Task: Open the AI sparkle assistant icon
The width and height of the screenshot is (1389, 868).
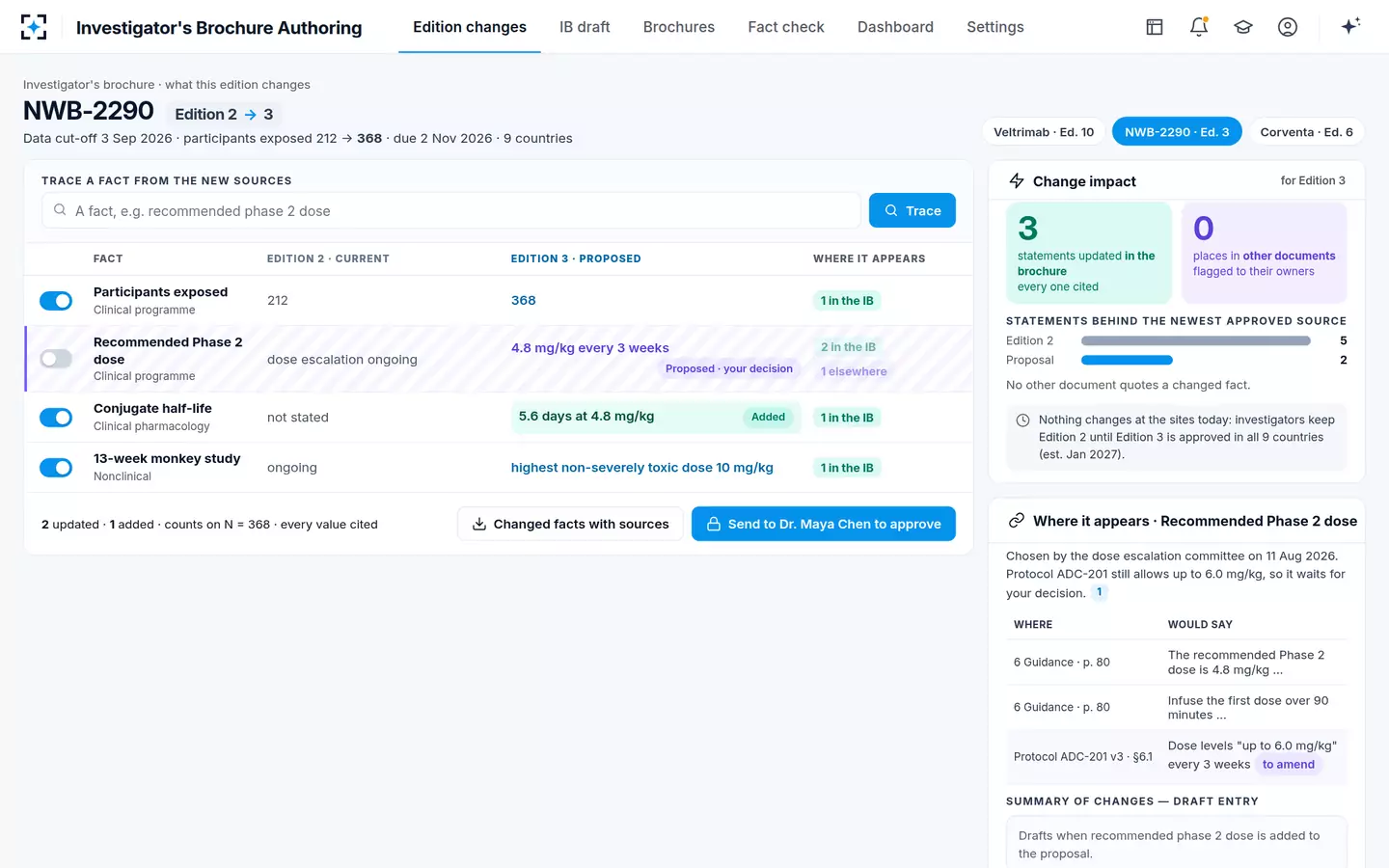Action: coord(1350,26)
